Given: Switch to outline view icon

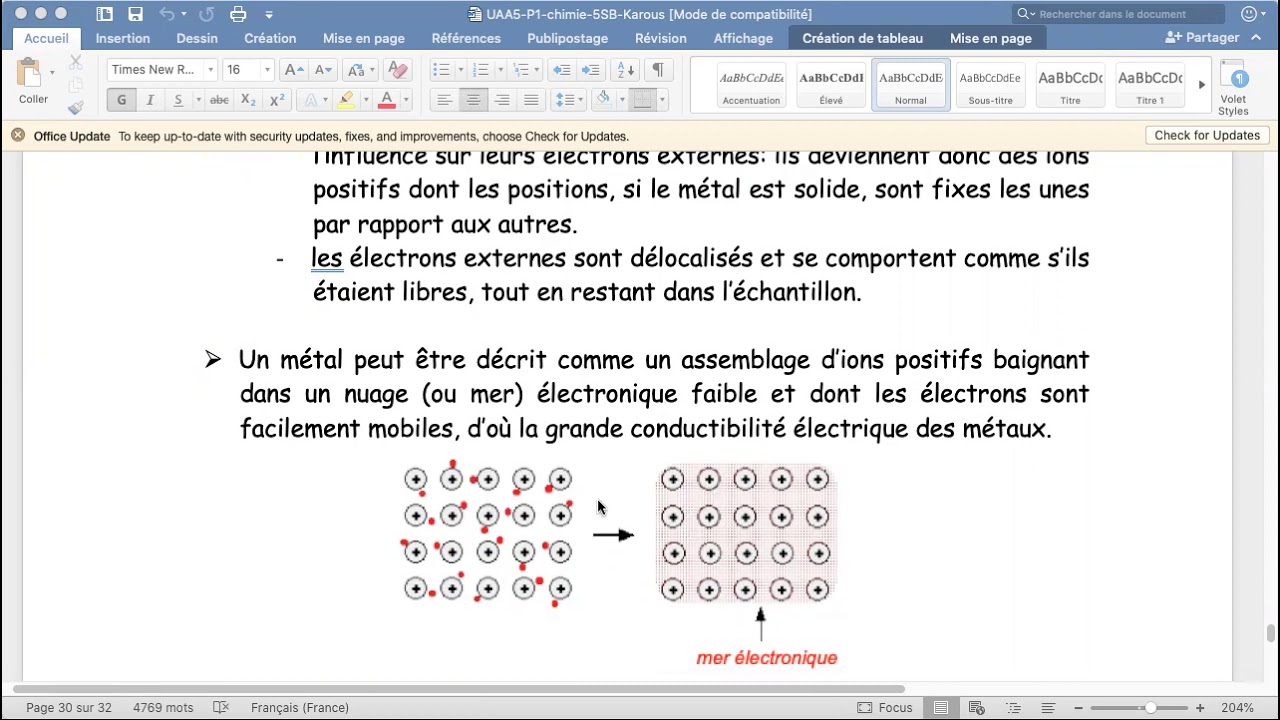Looking at the screenshot, I should [x=1013, y=708].
